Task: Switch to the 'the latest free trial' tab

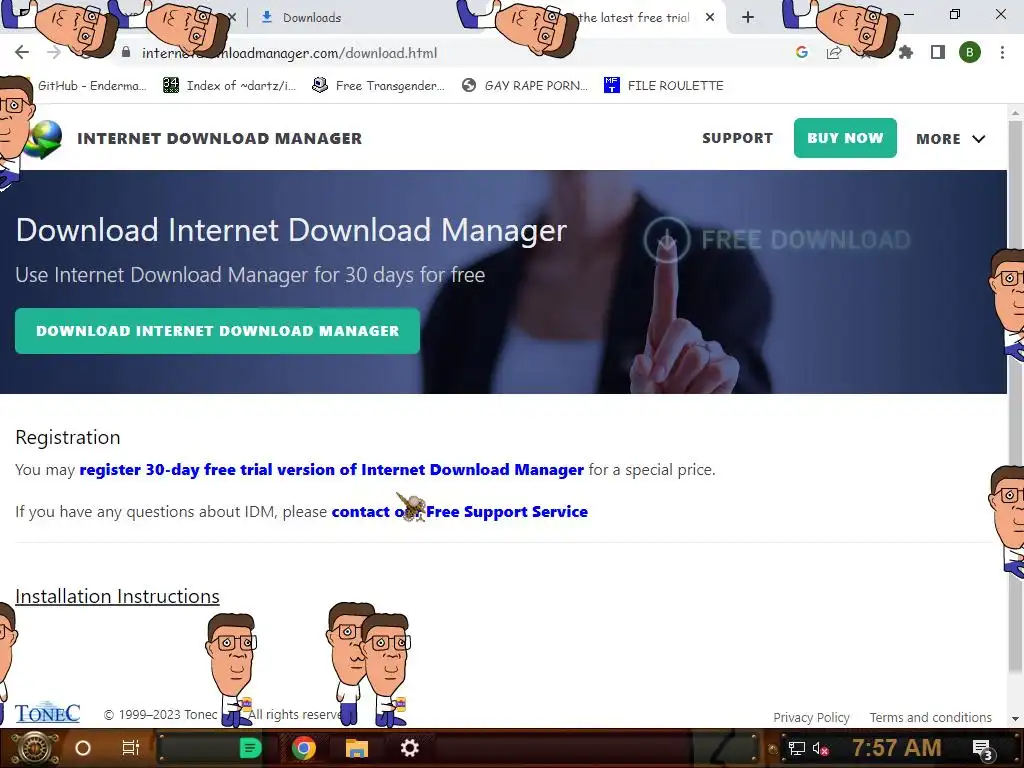Action: [633, 18]
